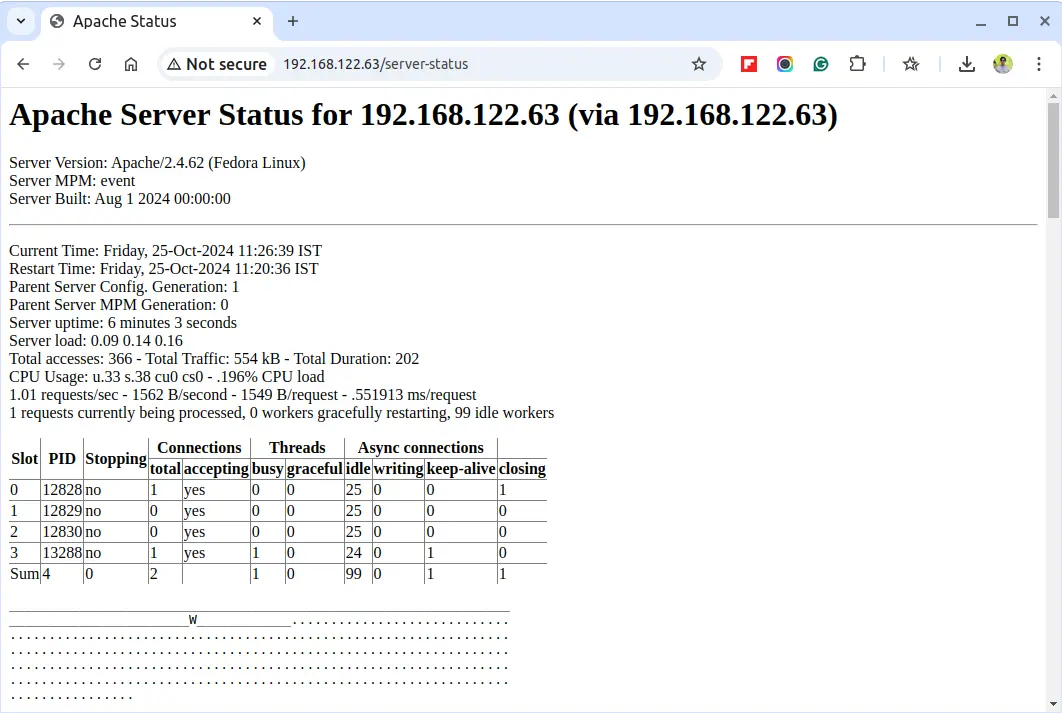Click the browser profile avatar
The width and height of the screenshot is (1062, 713).
point(1002,63)
